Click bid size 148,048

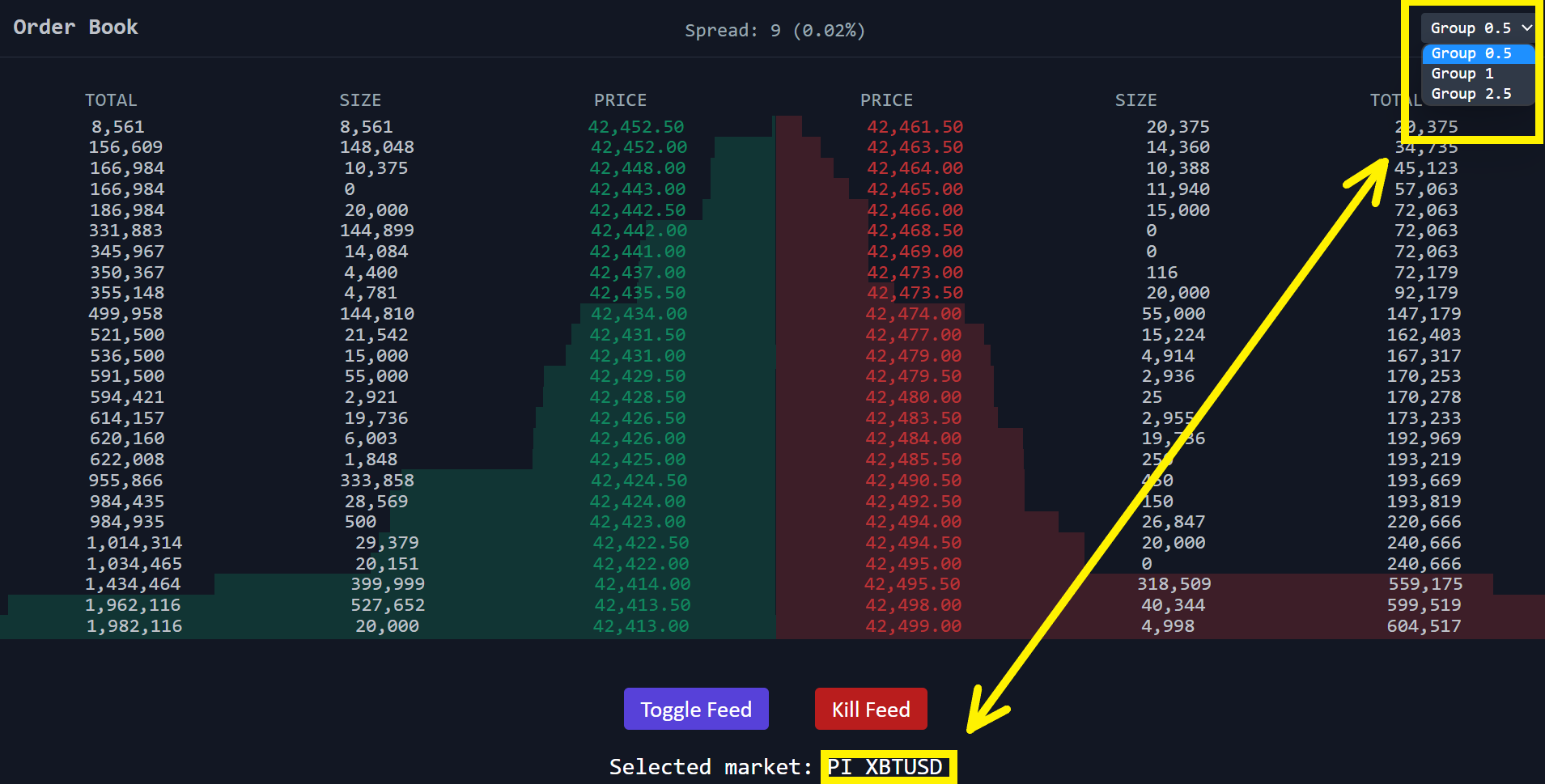pyautogui.click(x=377, y=147)
